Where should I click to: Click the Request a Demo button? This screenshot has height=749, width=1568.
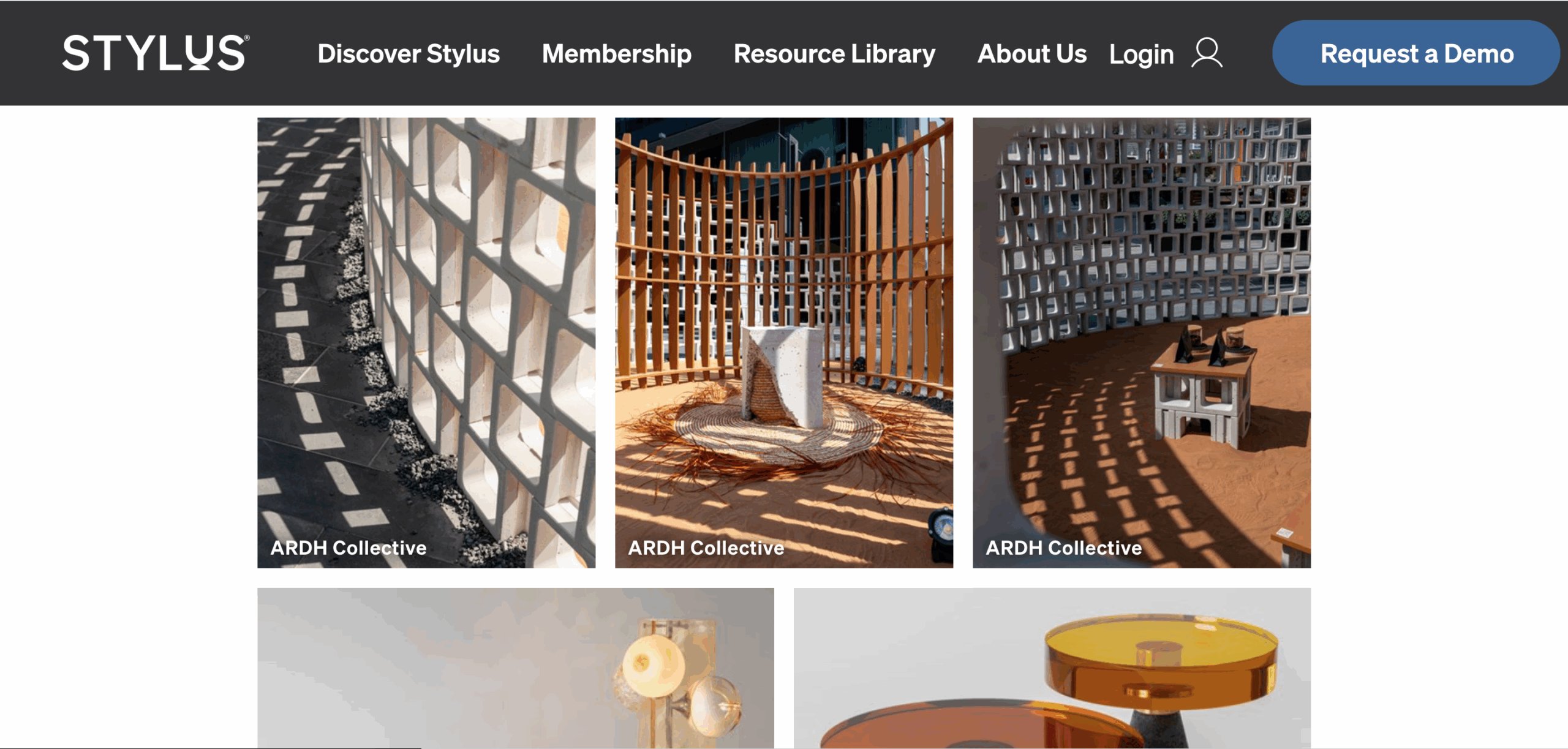pos(1417,53)
